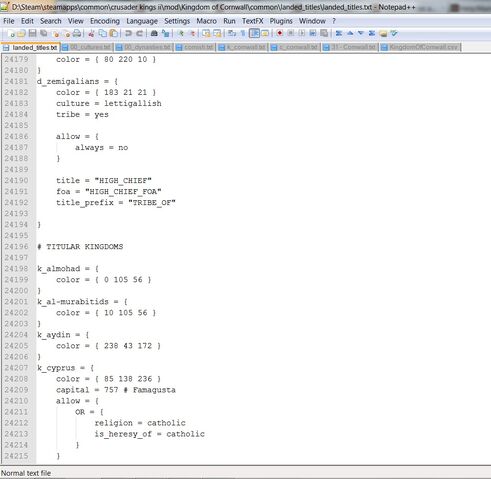
Task: Open the Plugins menu
Action: pos(281,21)
